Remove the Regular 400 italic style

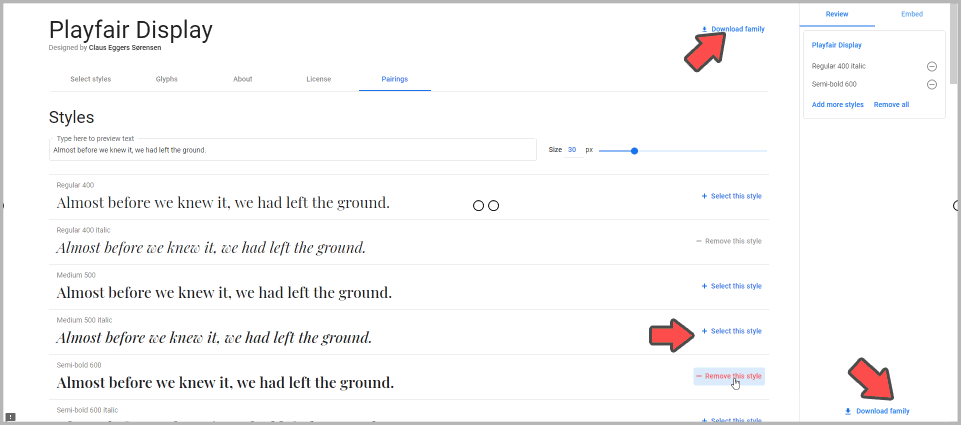(x=729, y=241)
